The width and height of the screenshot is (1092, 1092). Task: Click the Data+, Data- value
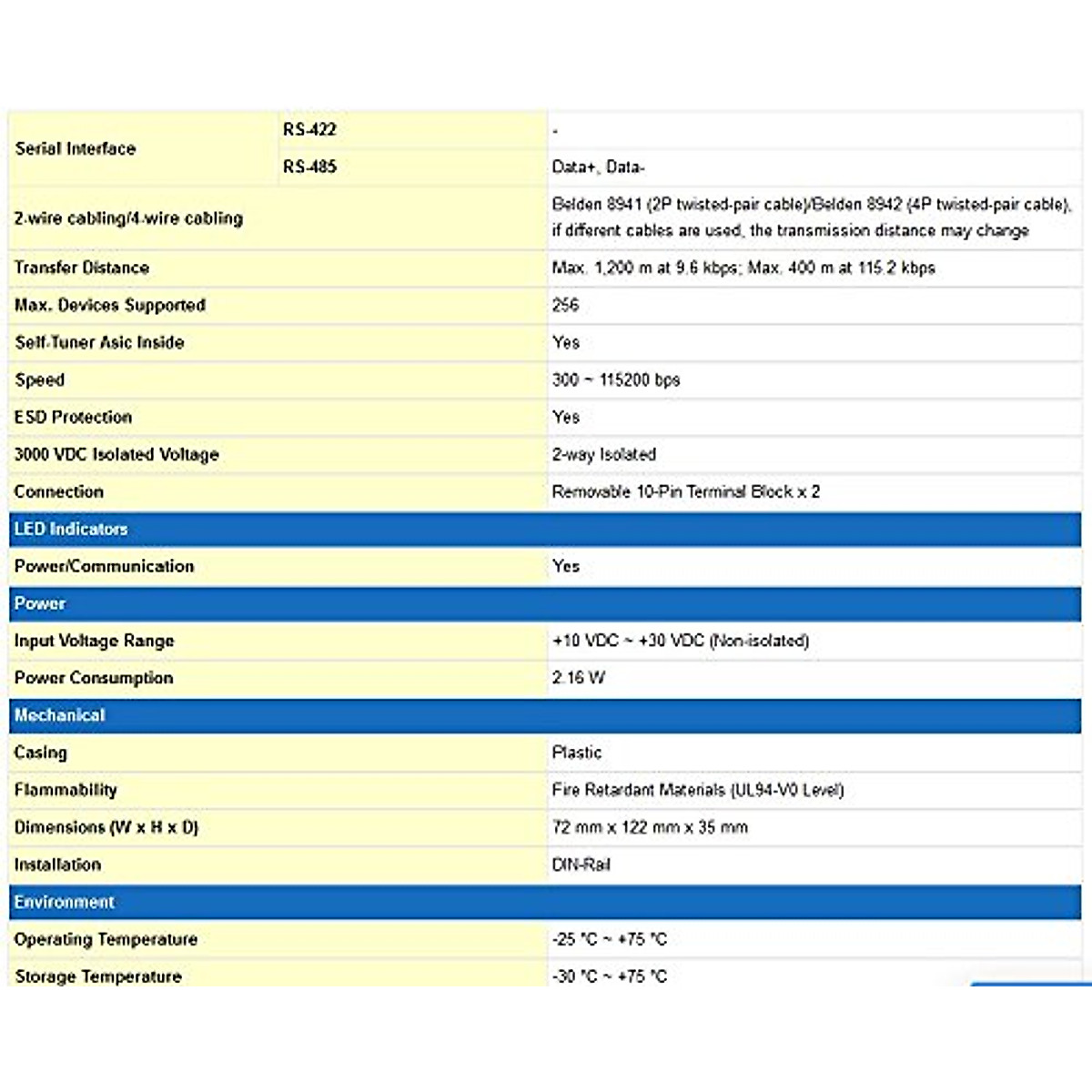598,167
